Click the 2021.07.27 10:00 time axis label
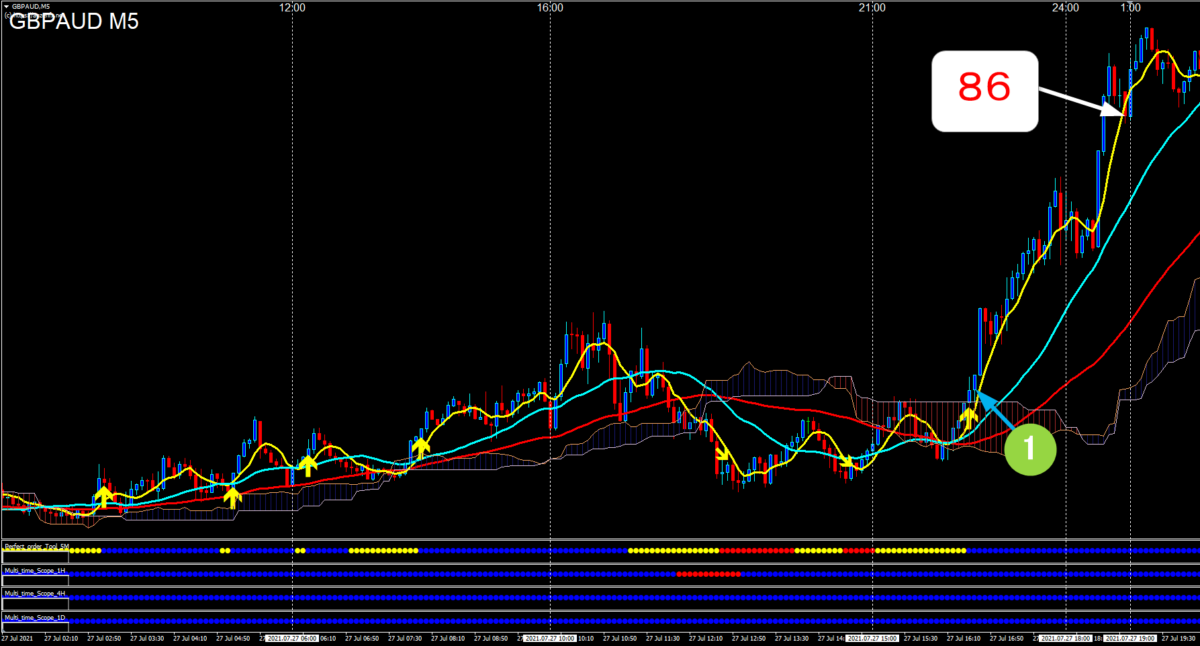 pyautogui.click(x=549, y=637)
